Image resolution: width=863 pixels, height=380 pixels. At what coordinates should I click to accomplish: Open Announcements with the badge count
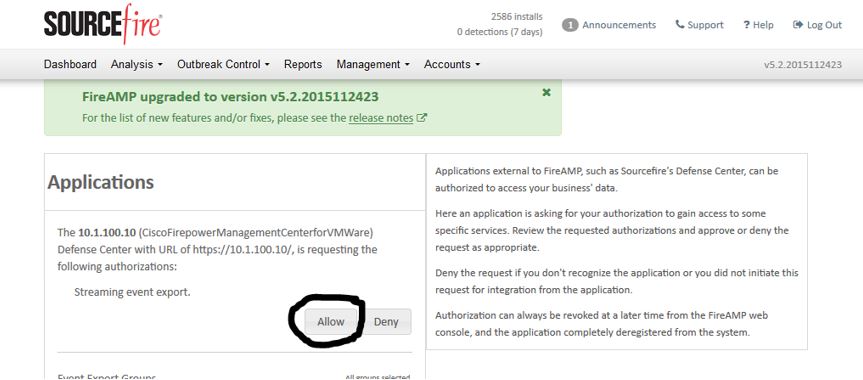tap(609, 25)
